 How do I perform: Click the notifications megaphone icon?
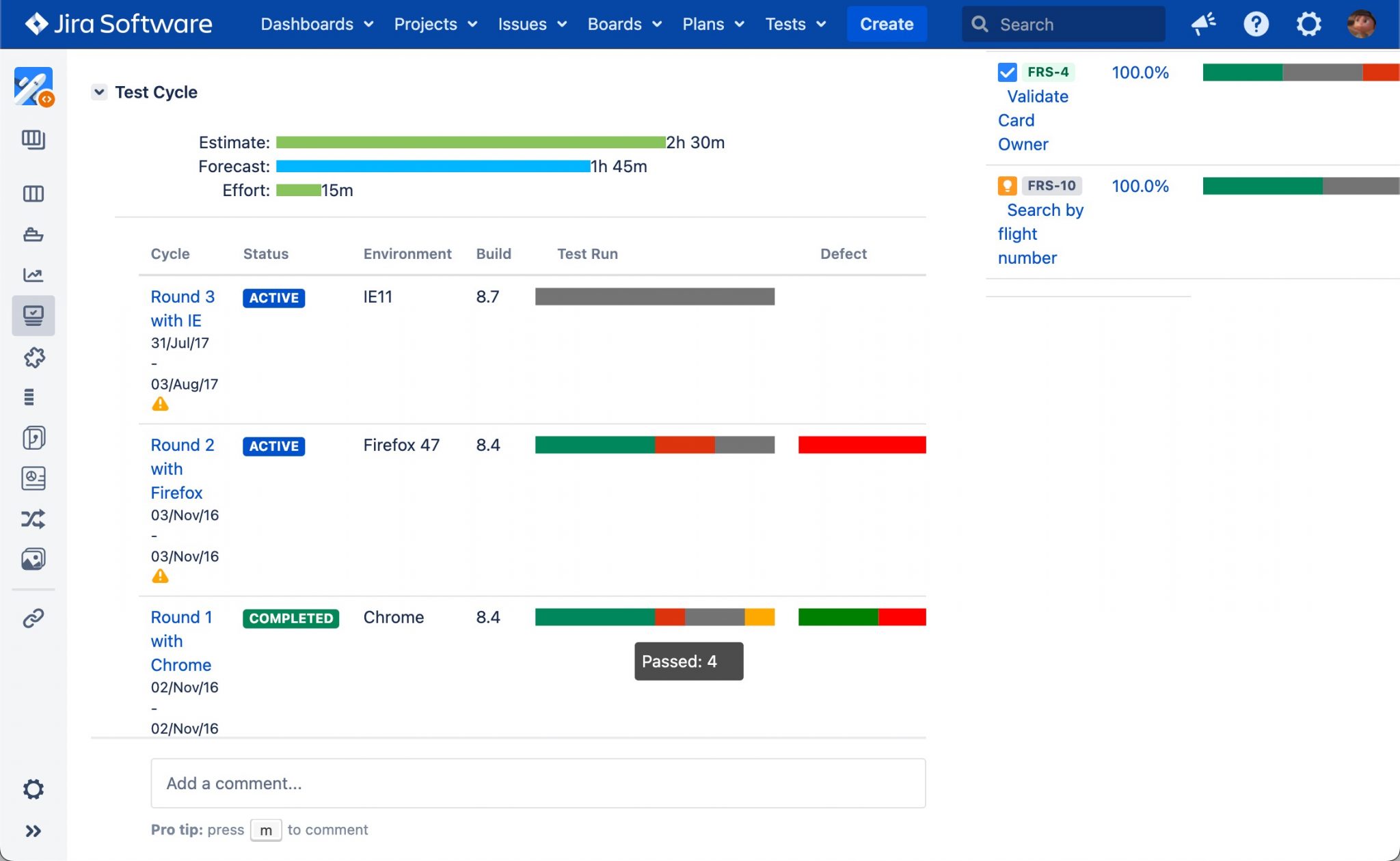point(1203,24)
